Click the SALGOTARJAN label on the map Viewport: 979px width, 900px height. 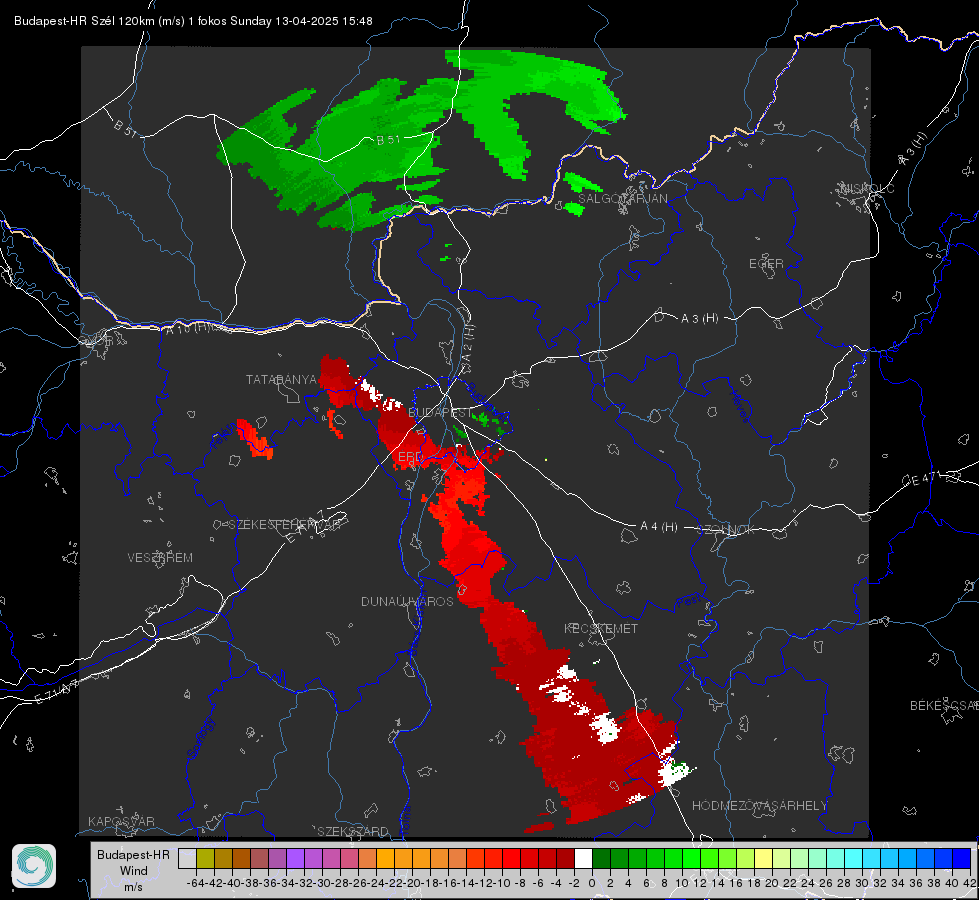point(622,199)
